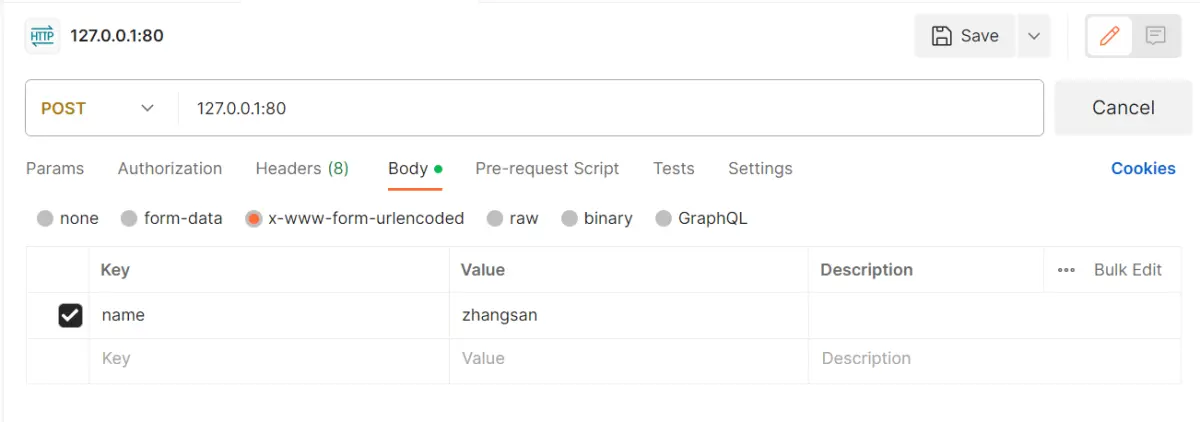The height and width of the screenshot is (422, 1200).
Task: Choose the binary body option
Action: pos(569,218)
